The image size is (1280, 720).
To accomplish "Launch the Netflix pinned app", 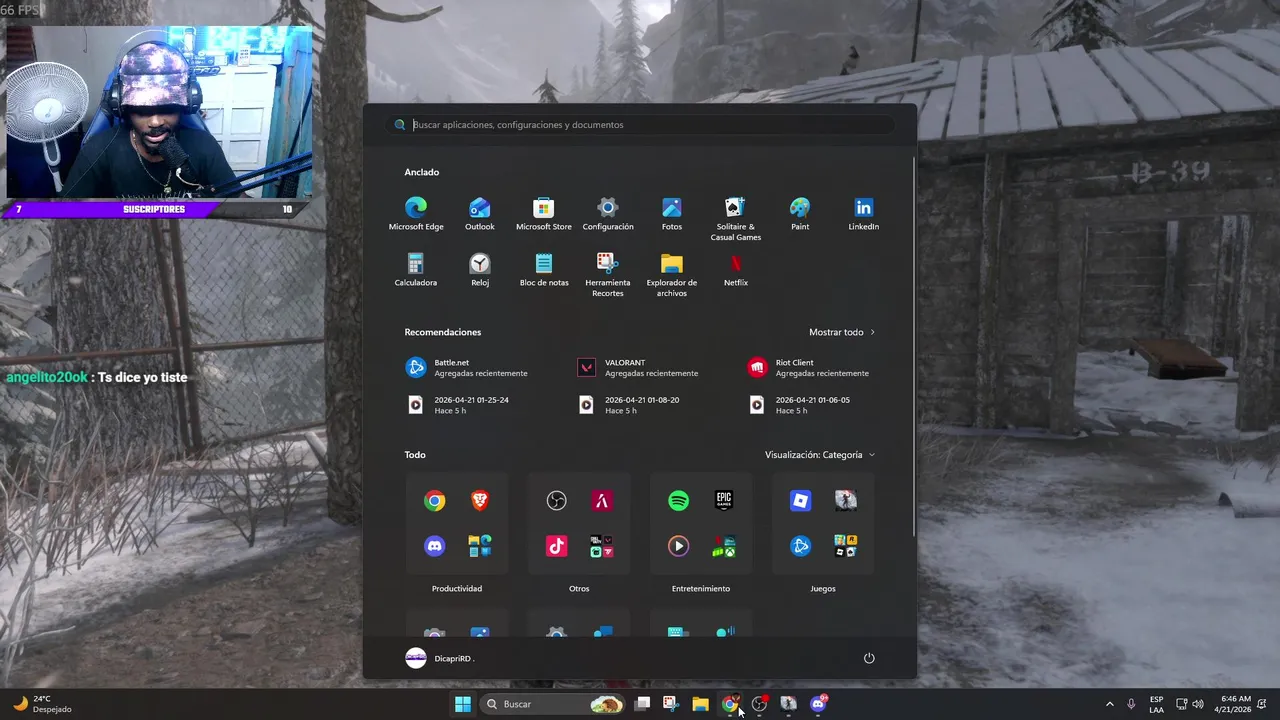I will (736, 270).
